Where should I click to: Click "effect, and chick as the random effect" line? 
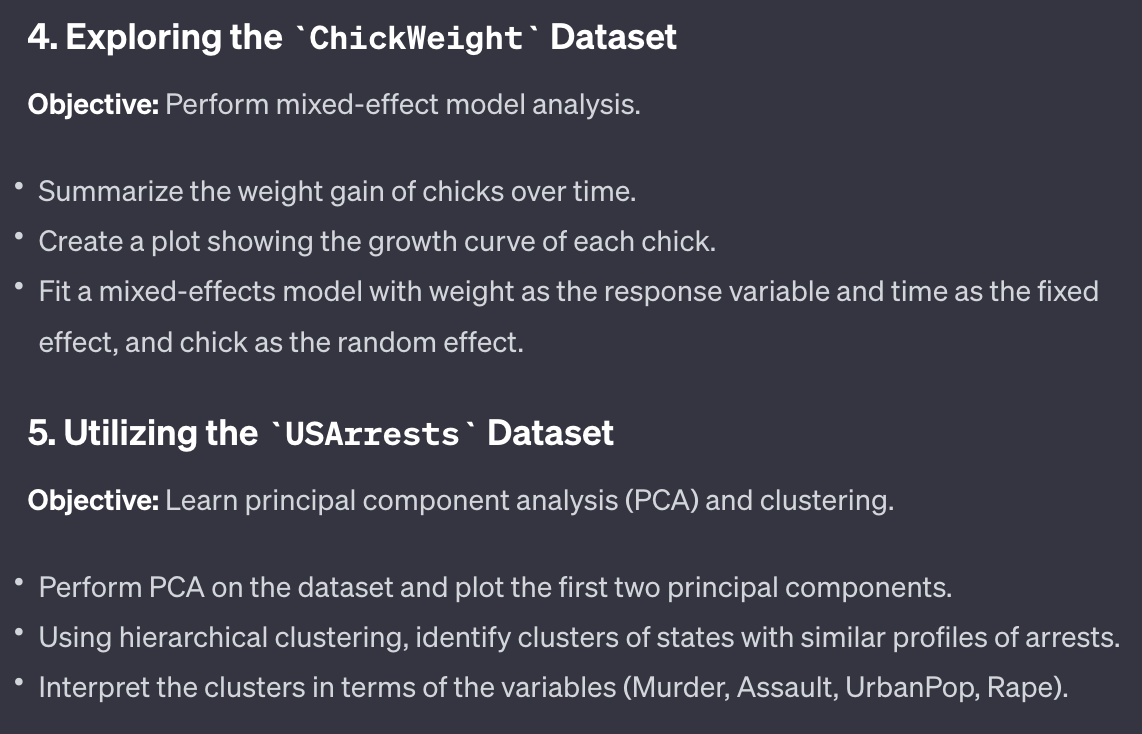[x=281, y=342]
